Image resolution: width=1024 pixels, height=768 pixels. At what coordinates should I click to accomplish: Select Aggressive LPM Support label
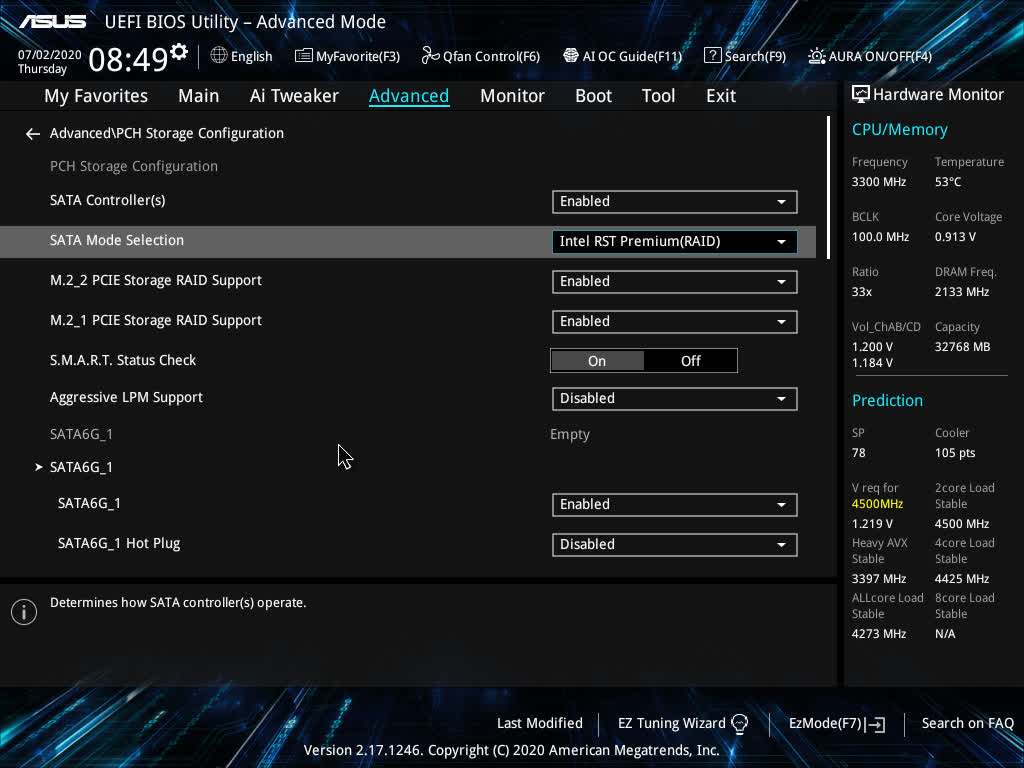click(x=126, y=398)
